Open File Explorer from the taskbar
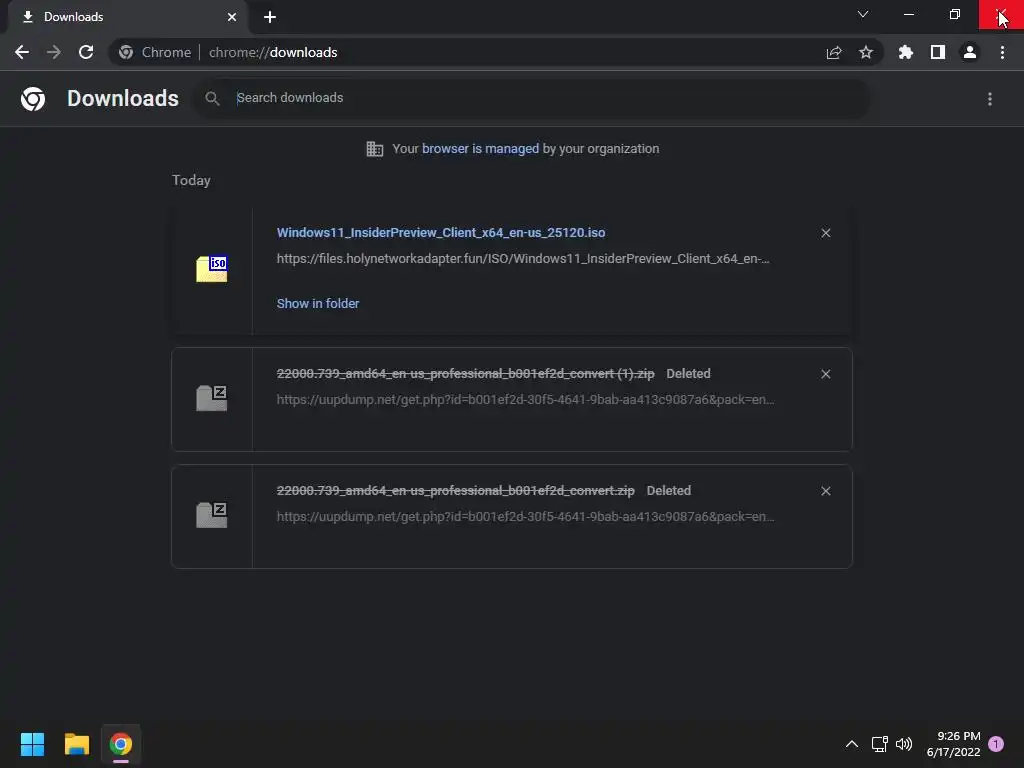The height and width of the screenshot is (768, 1024). pyautogui.click(x=76, y=744)
